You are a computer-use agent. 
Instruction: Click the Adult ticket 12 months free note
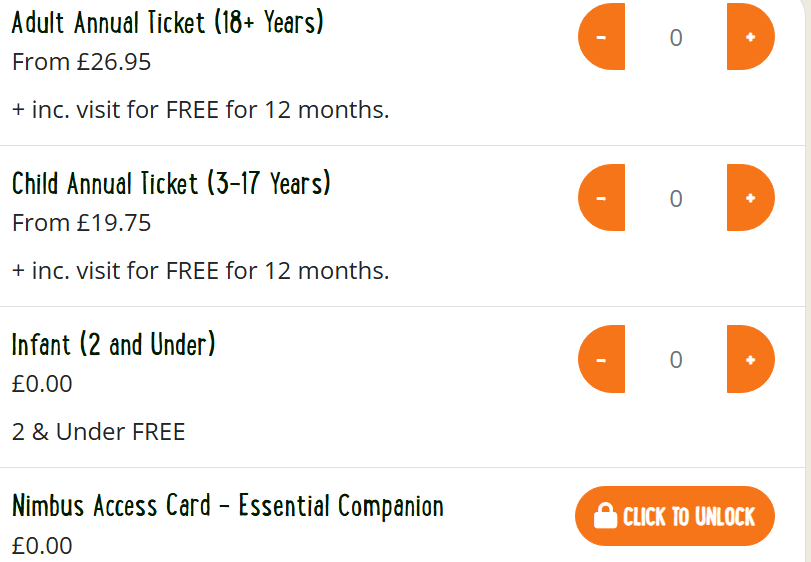200,110
